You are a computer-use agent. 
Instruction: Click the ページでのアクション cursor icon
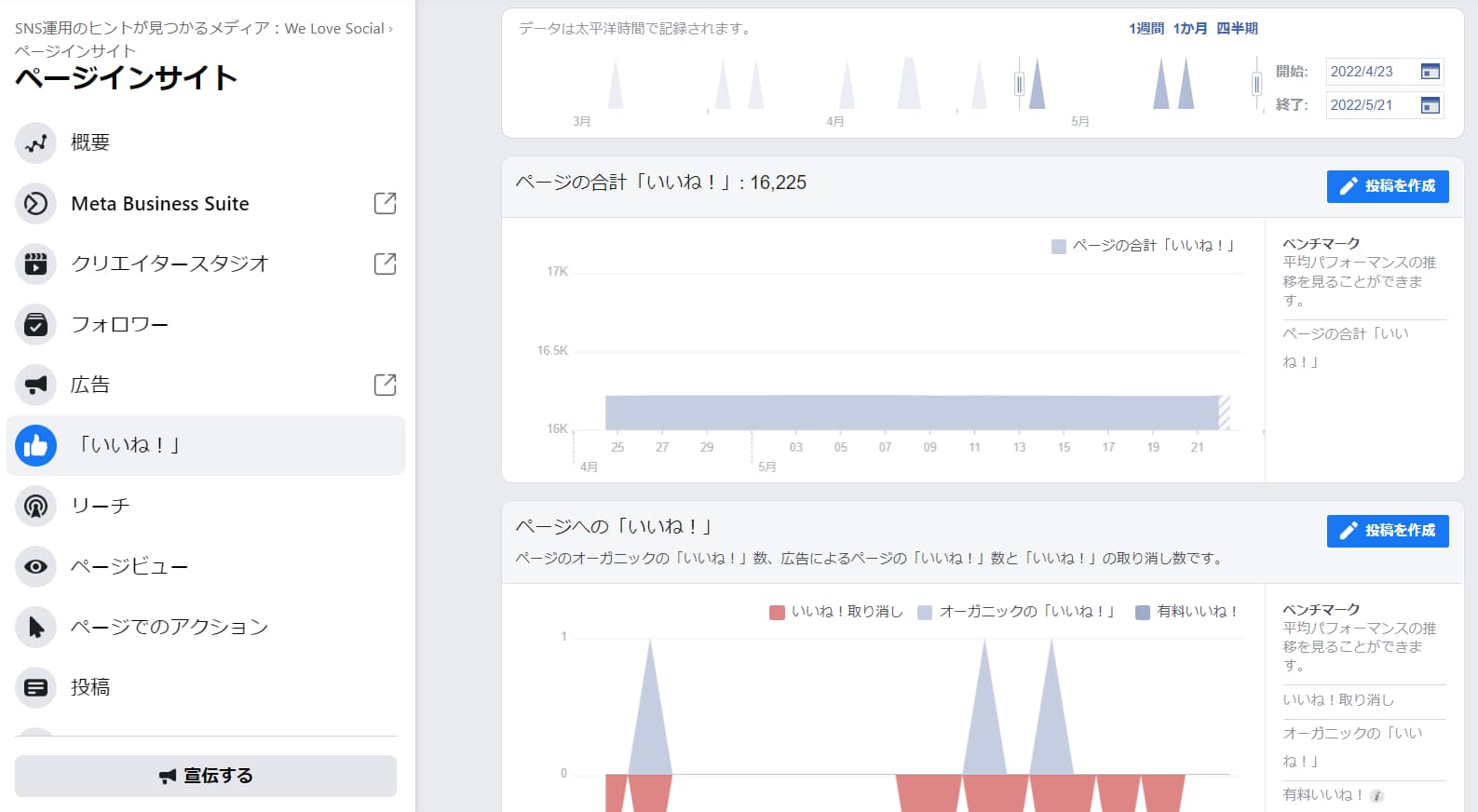click(x=35, y=628)
